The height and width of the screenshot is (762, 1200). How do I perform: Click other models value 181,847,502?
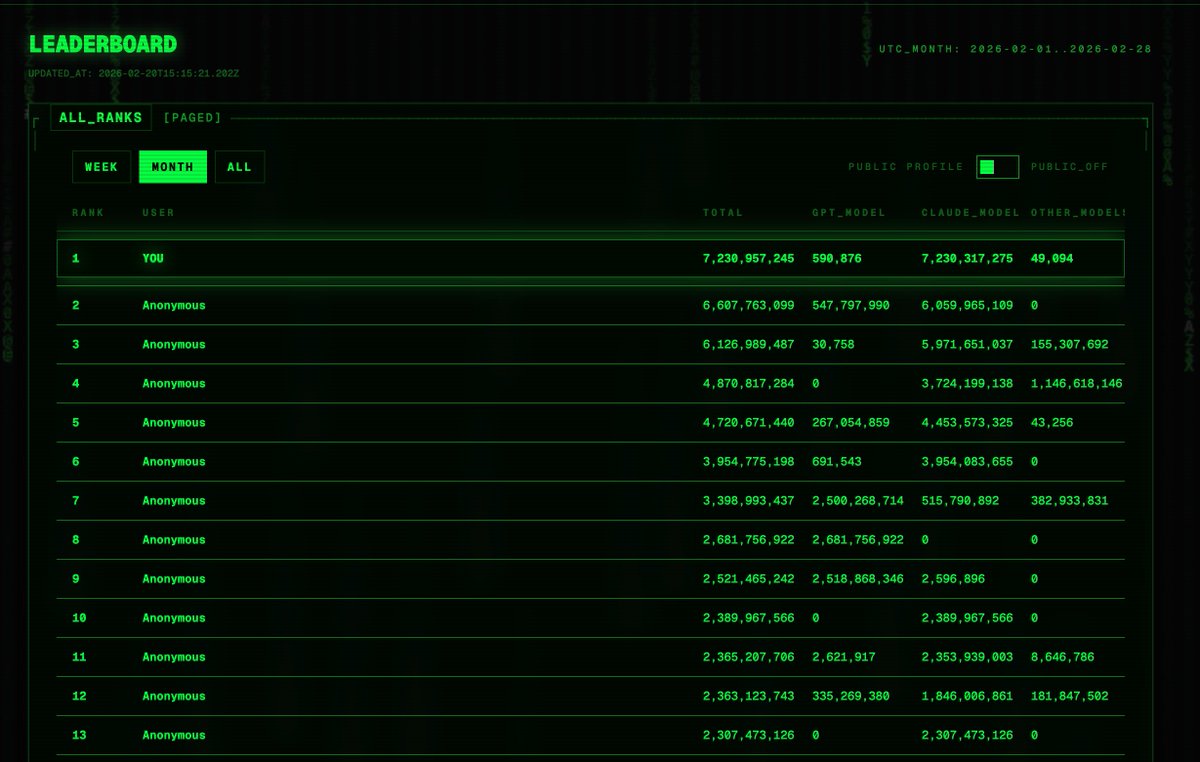coord(1070,695)
